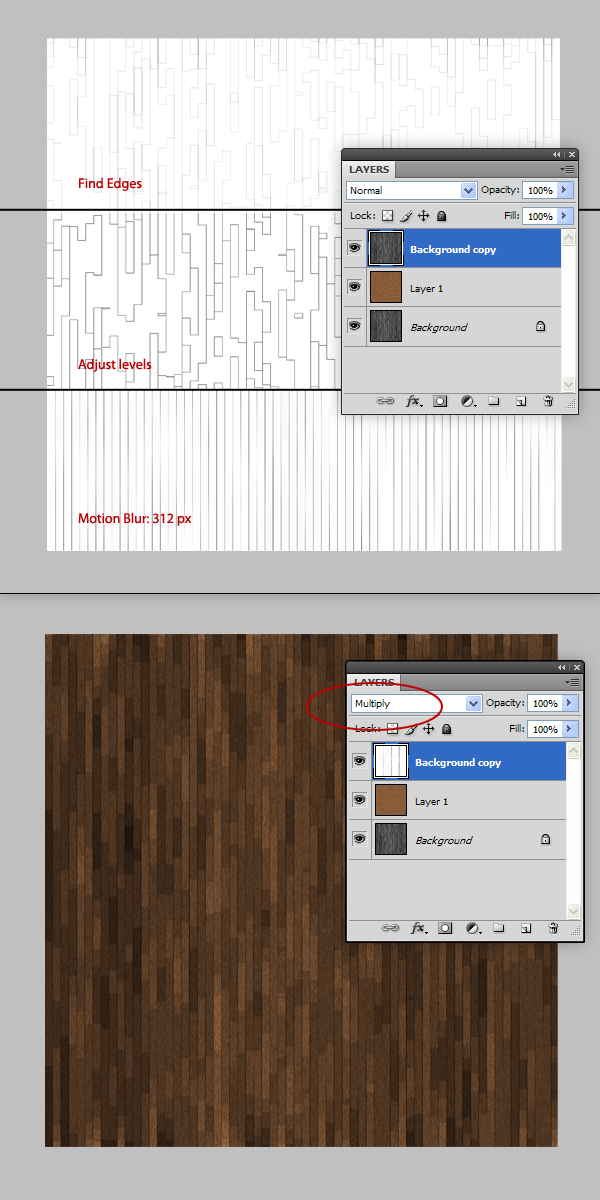Image resolution: width=600 pixels, height=1200 pixels.
Task: Click lock image pixels brush icon in the upper panel
Action: coord(406,216)
